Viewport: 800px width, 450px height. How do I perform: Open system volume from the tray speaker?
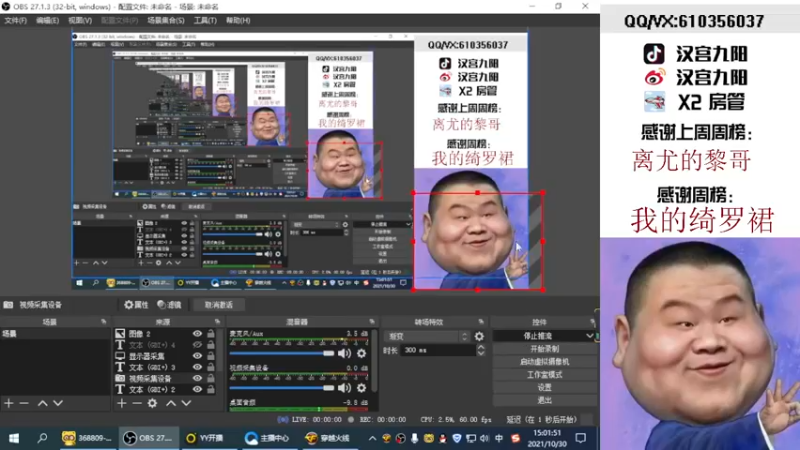pyautogui.click(x=484, y=438)
